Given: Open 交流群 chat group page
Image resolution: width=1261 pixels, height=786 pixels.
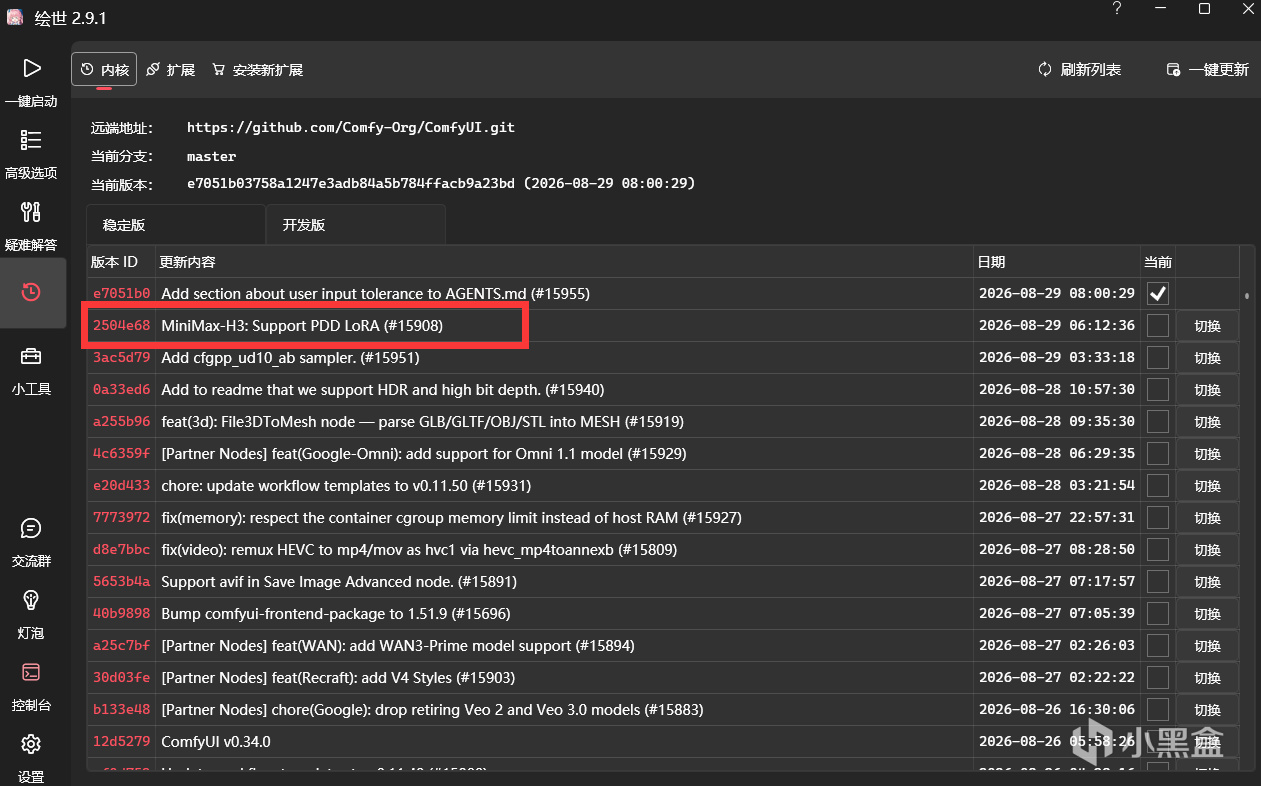Looking at the screenshot, I should (31, 543).
